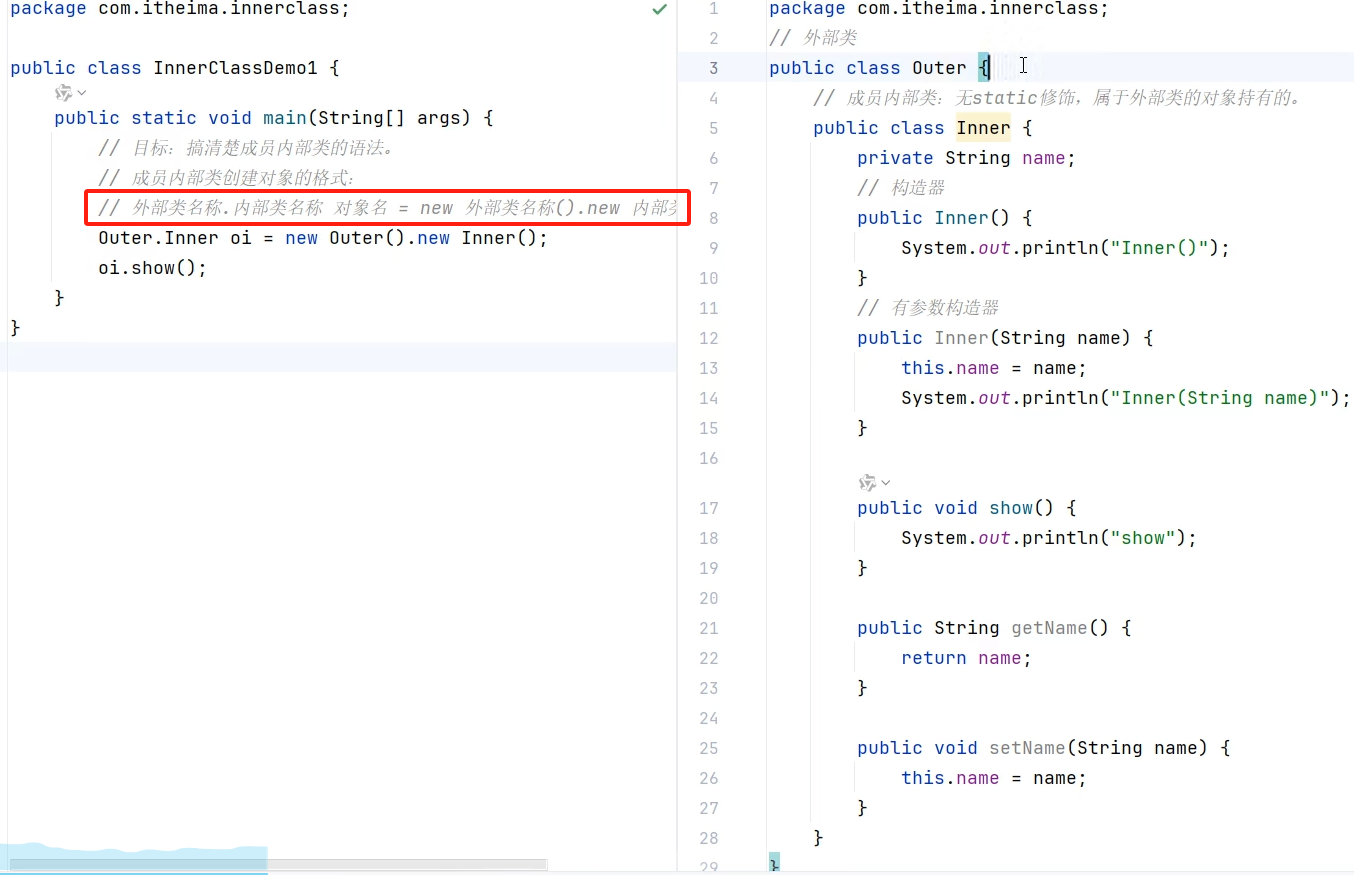
Task: Click the '// 有参数构造器' comment on line 11
Action: coord(928,308)
